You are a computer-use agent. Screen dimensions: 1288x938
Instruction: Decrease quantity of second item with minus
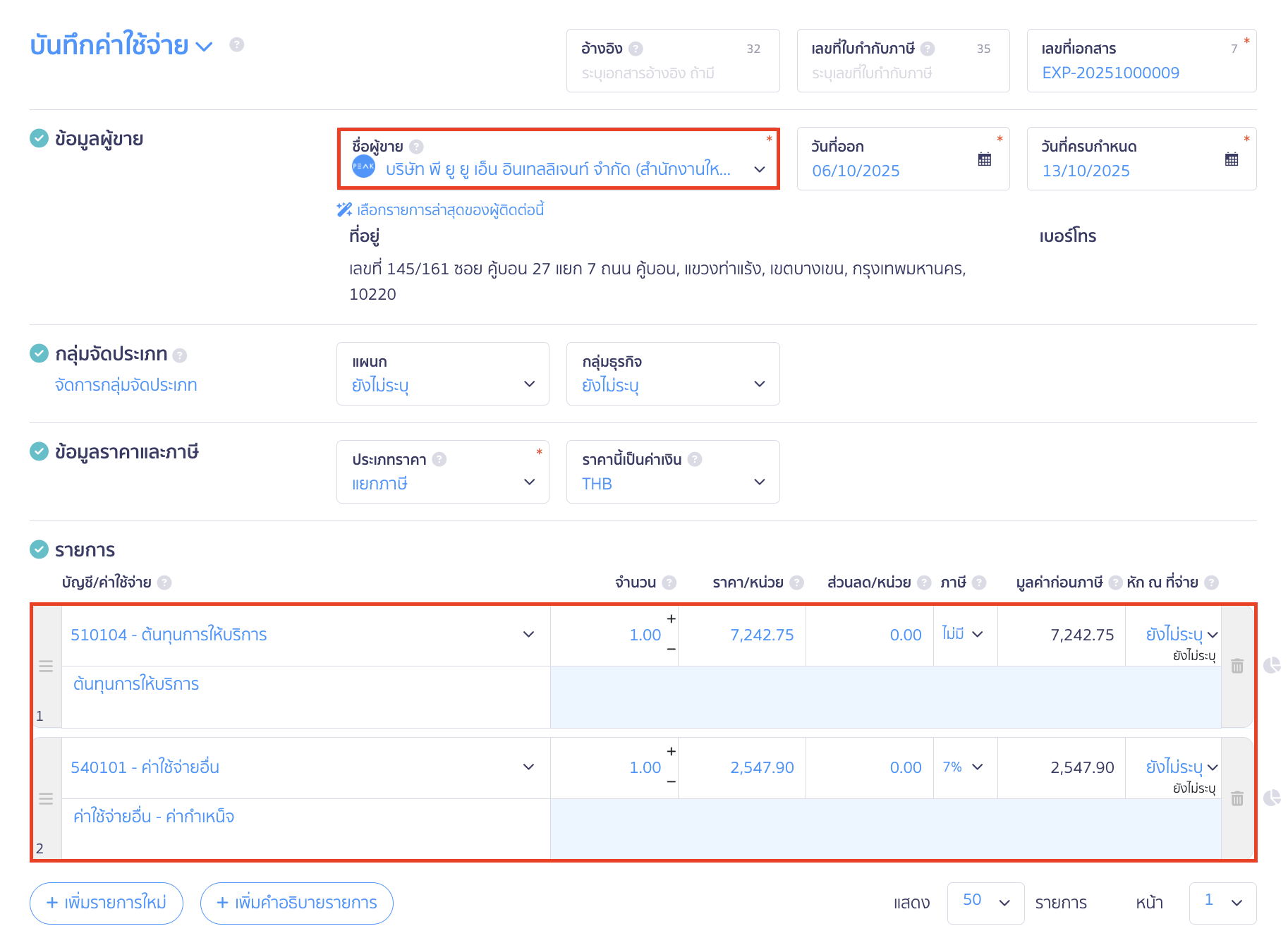pyautogui.click(x=671, y=781)
